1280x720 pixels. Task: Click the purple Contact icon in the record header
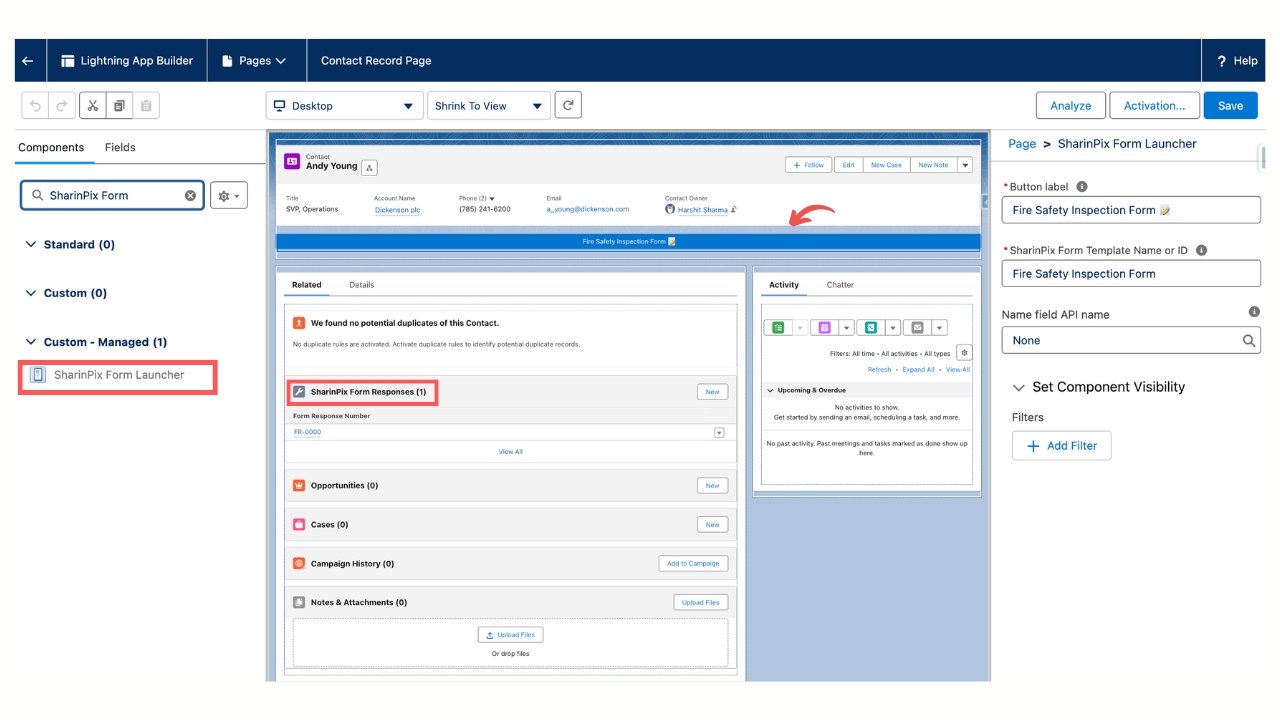[x=292, y=161]
